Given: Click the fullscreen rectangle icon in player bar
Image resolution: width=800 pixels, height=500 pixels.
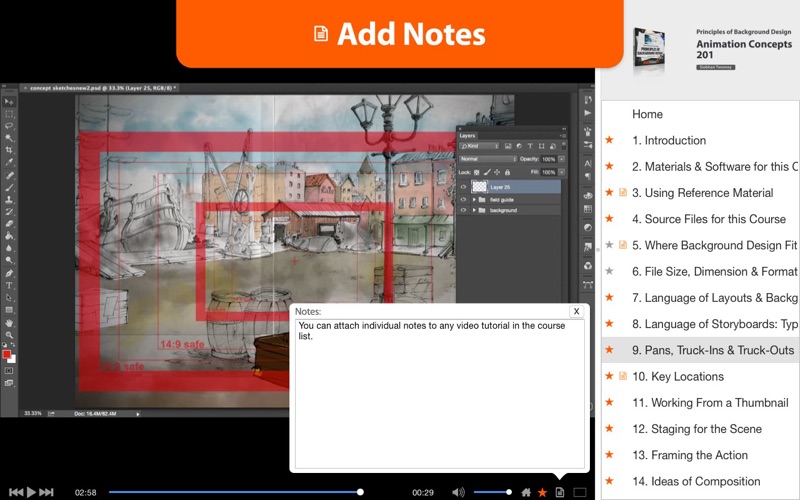Looking at the screenshot, I should coord(580,492).
